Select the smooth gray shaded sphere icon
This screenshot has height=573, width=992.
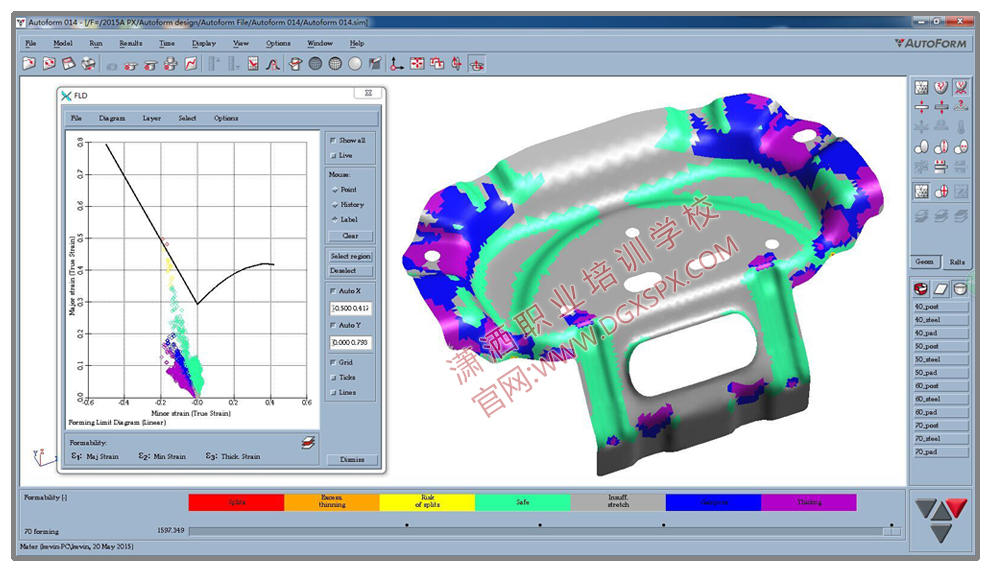[356, 63]
